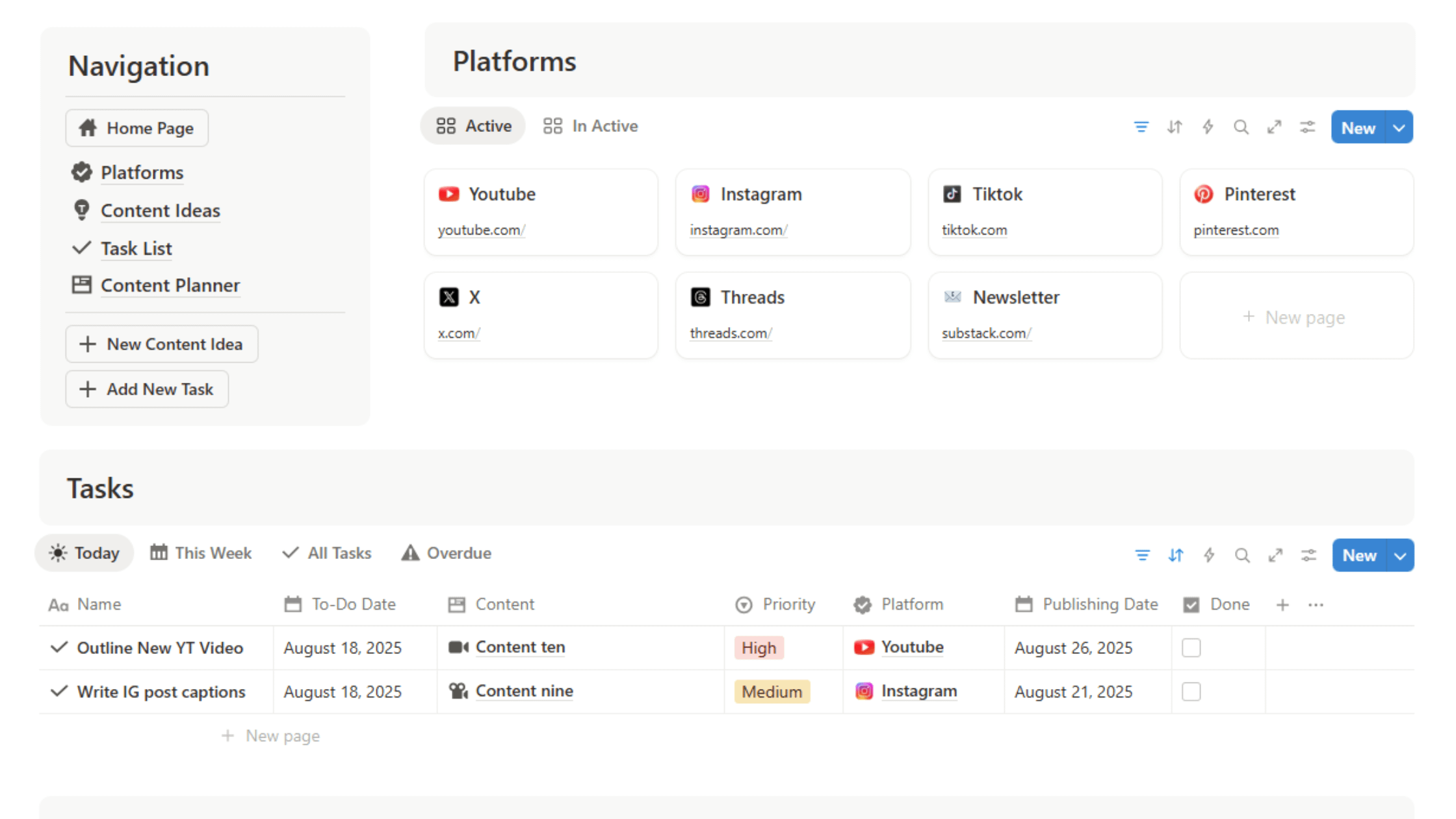Click the sort icon in Platforms toolbar
1456x819 pixels.
(x=1175, y=127)
